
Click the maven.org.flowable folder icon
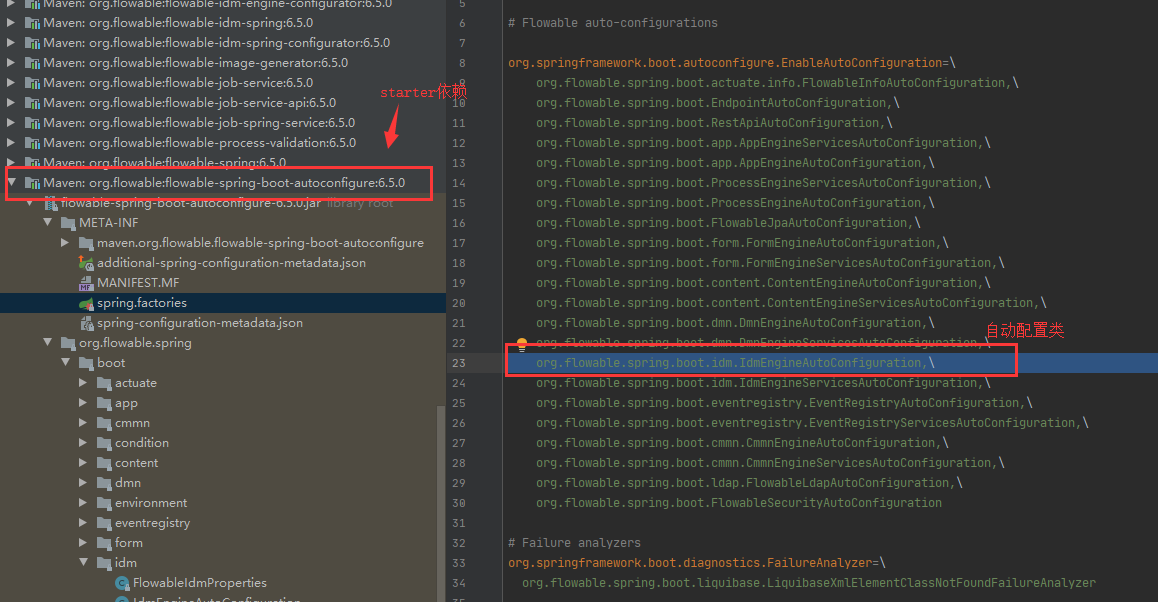(86, 243)
